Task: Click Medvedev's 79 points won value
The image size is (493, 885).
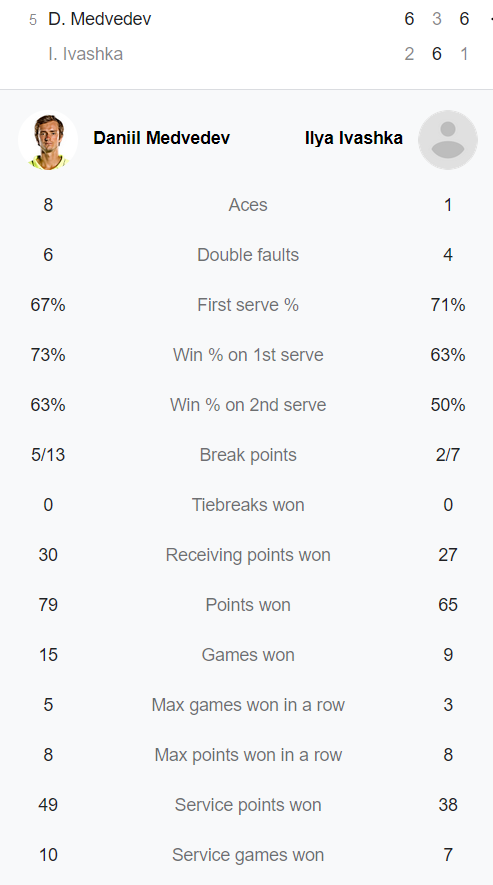Action: tap(48, 604)
